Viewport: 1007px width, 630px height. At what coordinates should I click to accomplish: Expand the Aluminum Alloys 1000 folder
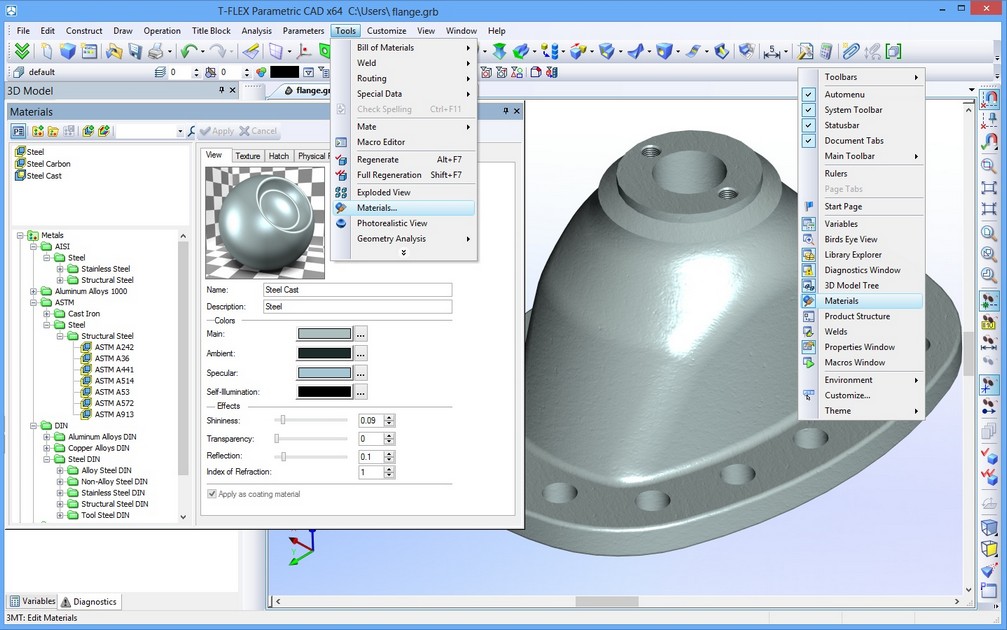click(x=34, y=291)
